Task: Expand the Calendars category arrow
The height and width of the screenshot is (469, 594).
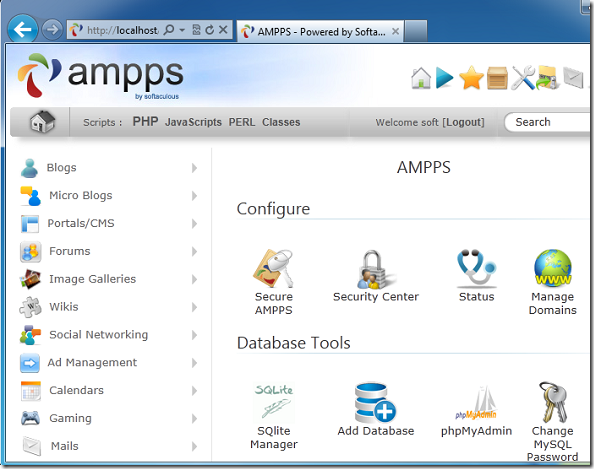Action: click(x=194, y=391)
